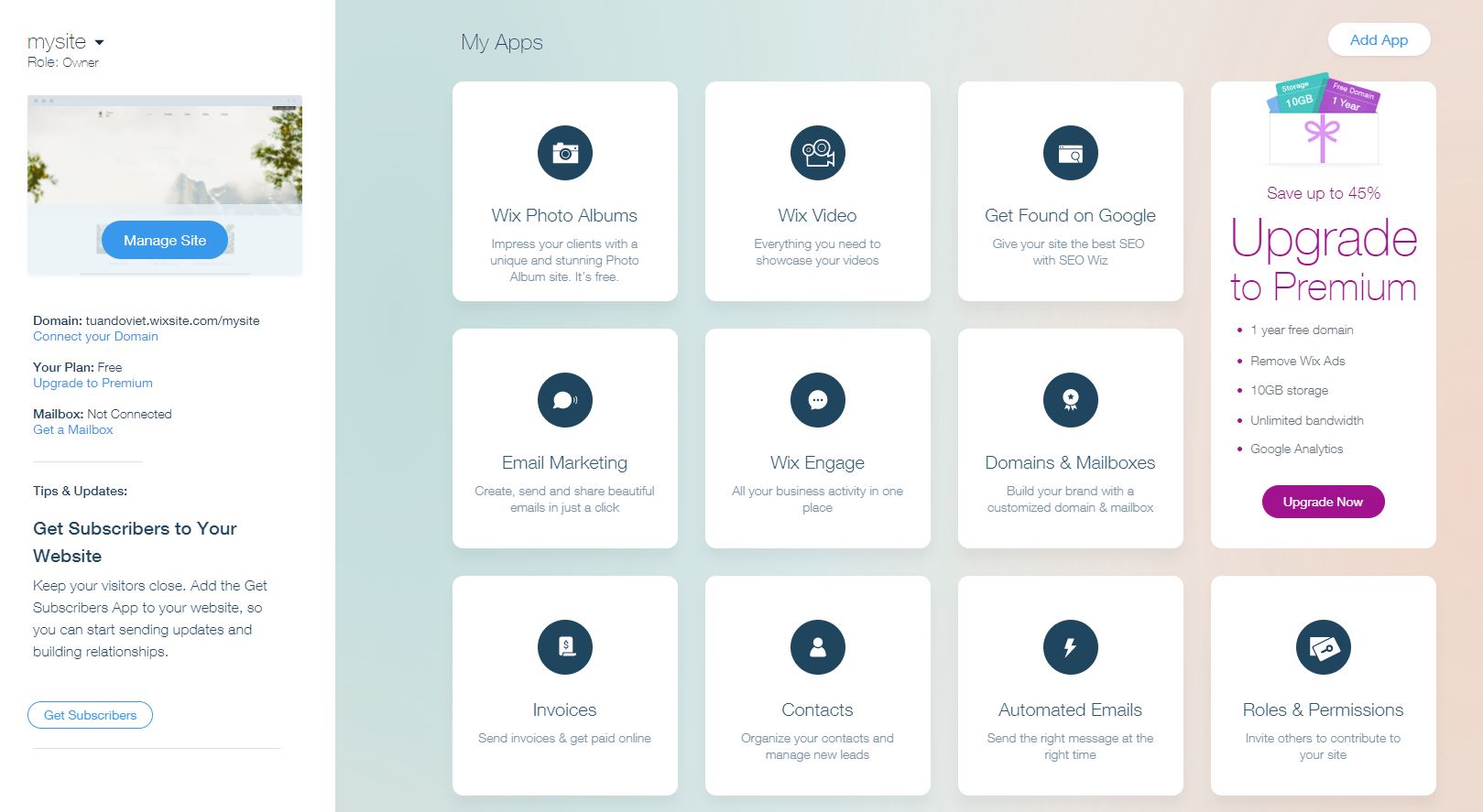Click the Get Found on Google title

coord(1070,215)
